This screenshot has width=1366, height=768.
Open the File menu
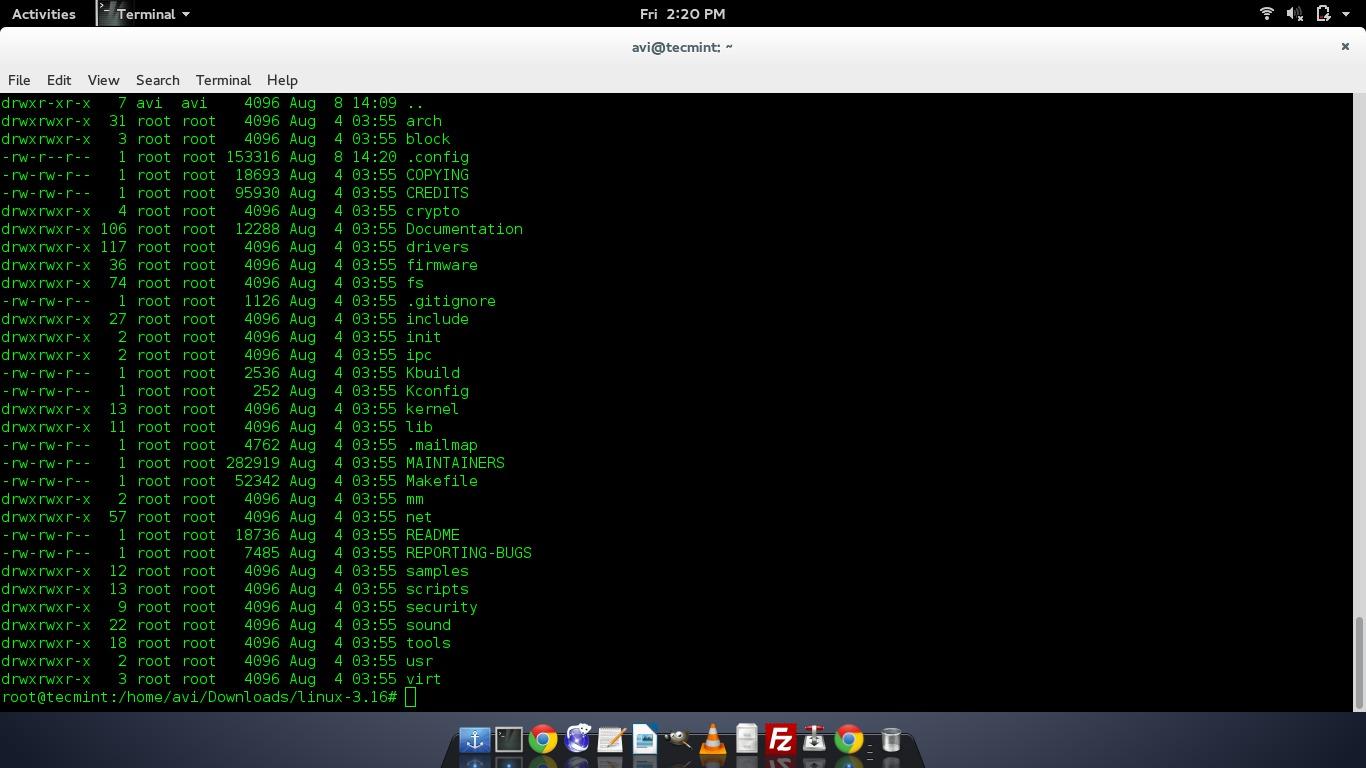[19, 80]
